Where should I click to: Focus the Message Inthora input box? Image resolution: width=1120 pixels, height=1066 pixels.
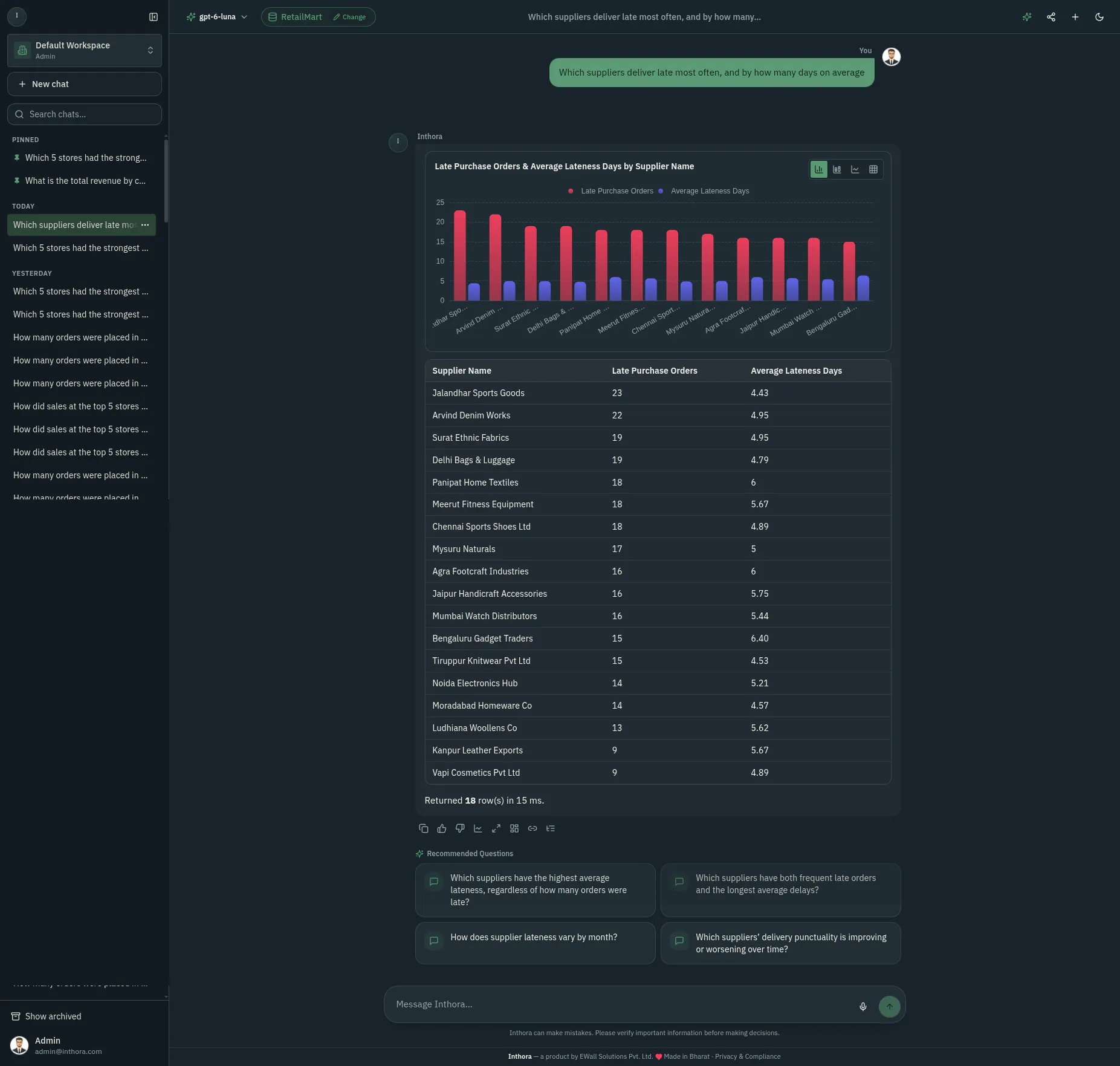coord(623,1004)
